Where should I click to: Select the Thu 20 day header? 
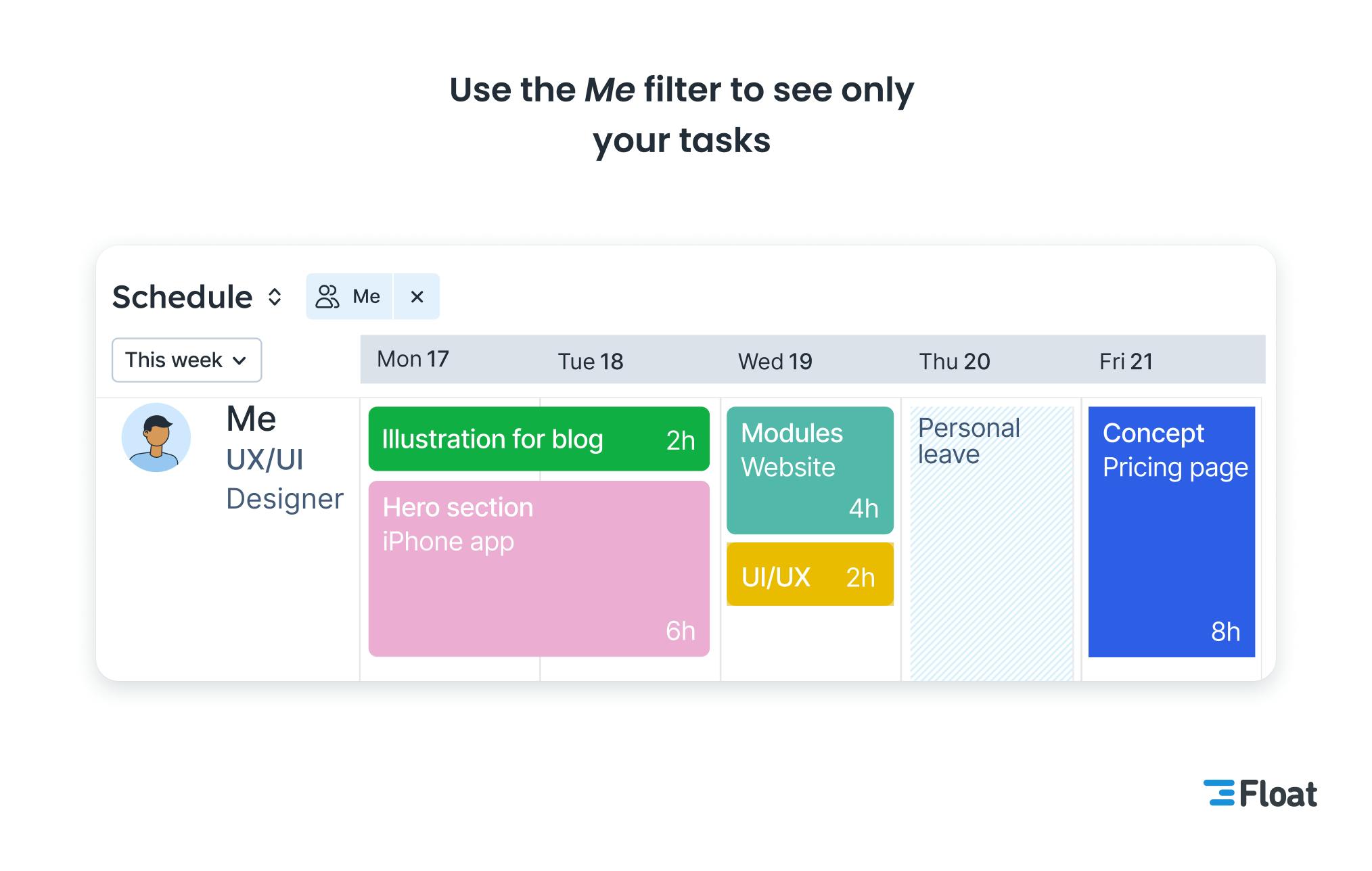click(954, 361)
